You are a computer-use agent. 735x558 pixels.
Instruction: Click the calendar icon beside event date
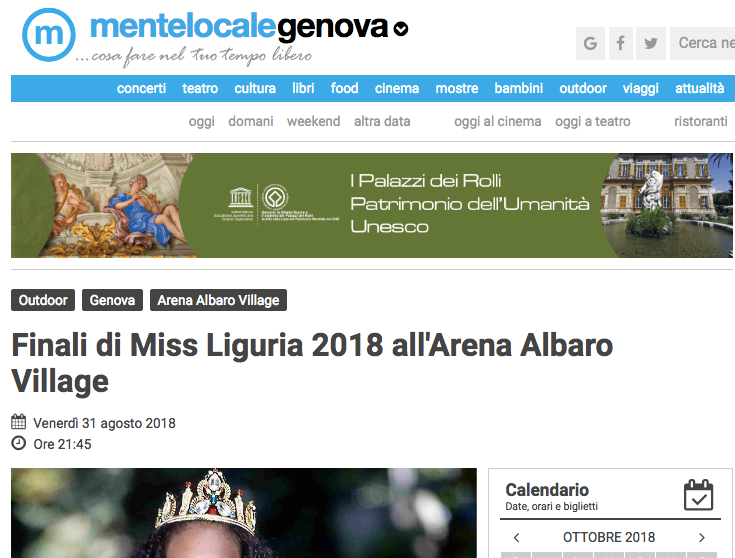[18, 422]
